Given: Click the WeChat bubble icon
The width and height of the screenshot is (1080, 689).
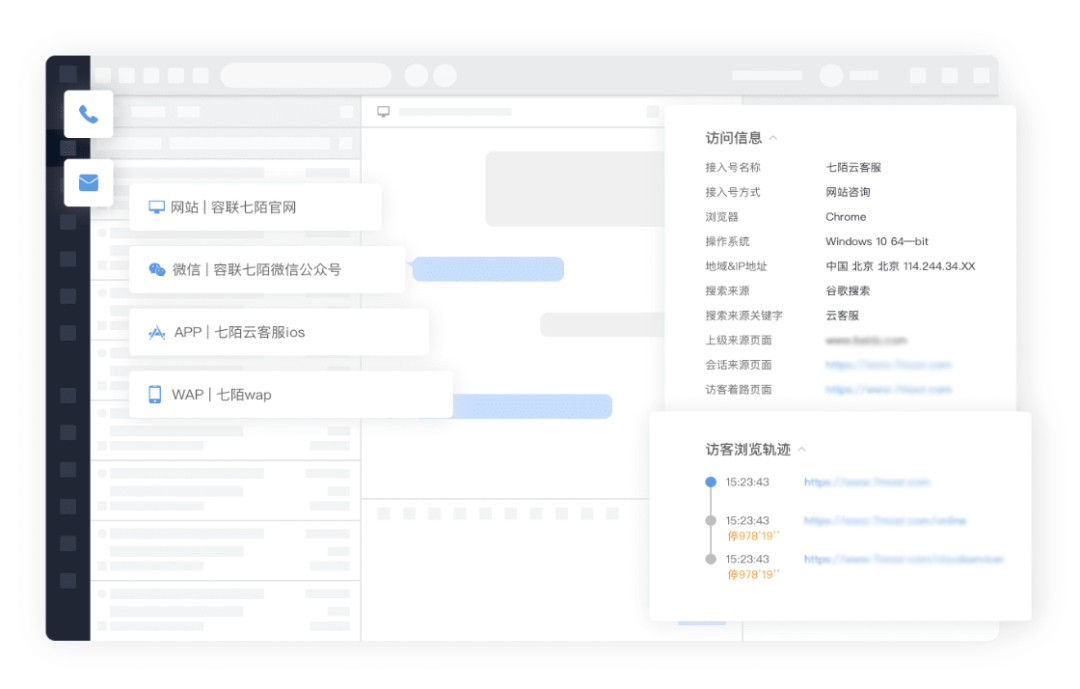Looking at the screenshot, I should click(157, 269).
